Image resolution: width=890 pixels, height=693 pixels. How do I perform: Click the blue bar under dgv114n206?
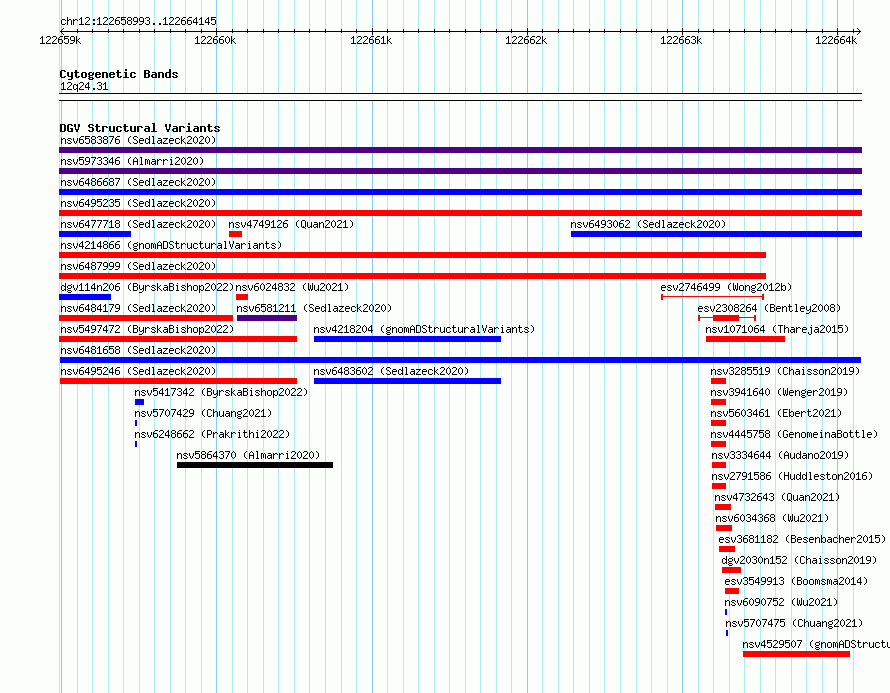[85, 297]
